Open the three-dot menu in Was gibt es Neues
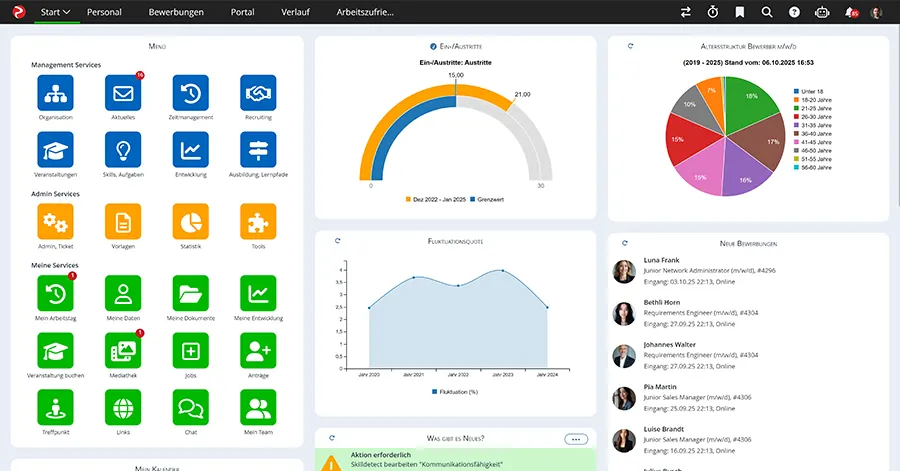Image resolution: width=900 pixels, height=471 pixels. tap(575, 439)
